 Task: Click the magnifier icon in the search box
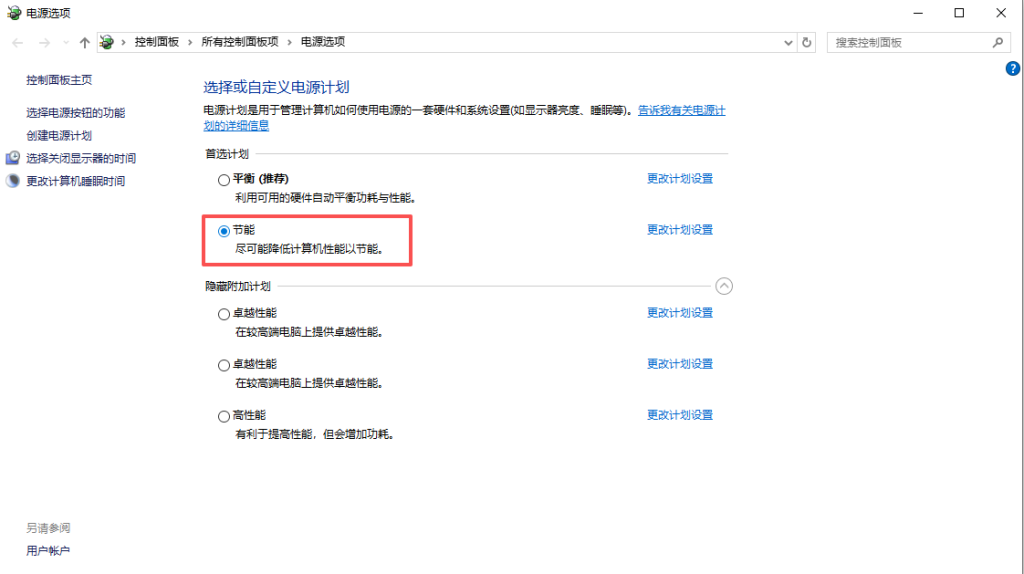997,42
